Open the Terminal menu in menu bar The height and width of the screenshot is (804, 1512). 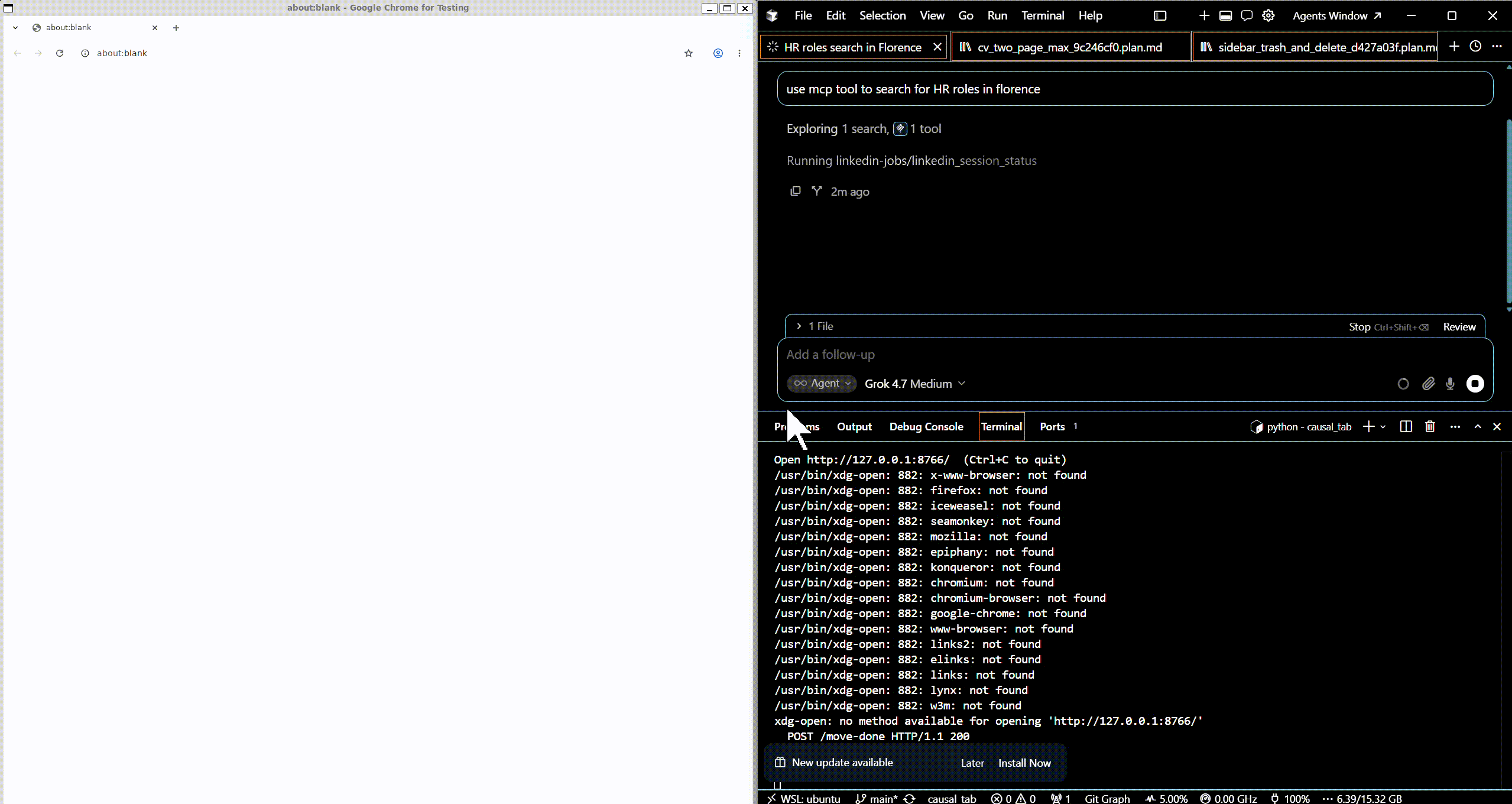(x=1043, y=16)
